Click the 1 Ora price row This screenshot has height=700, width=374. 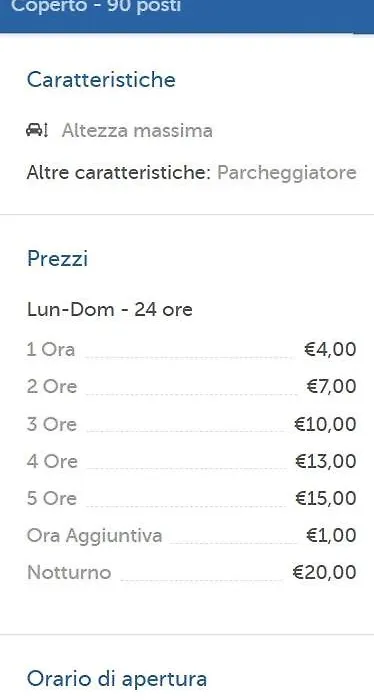pos(191,349)
